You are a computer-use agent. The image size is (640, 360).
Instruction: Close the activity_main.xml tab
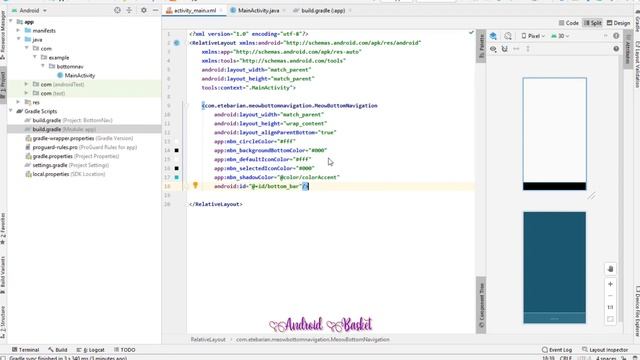[222, 11]
